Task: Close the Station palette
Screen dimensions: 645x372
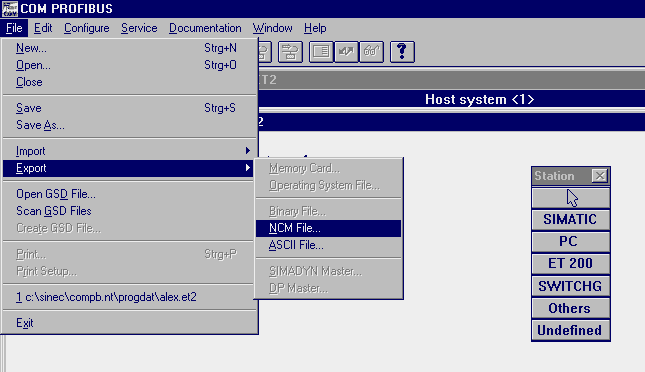Action: pyautogui.click(x=600, y=176)
